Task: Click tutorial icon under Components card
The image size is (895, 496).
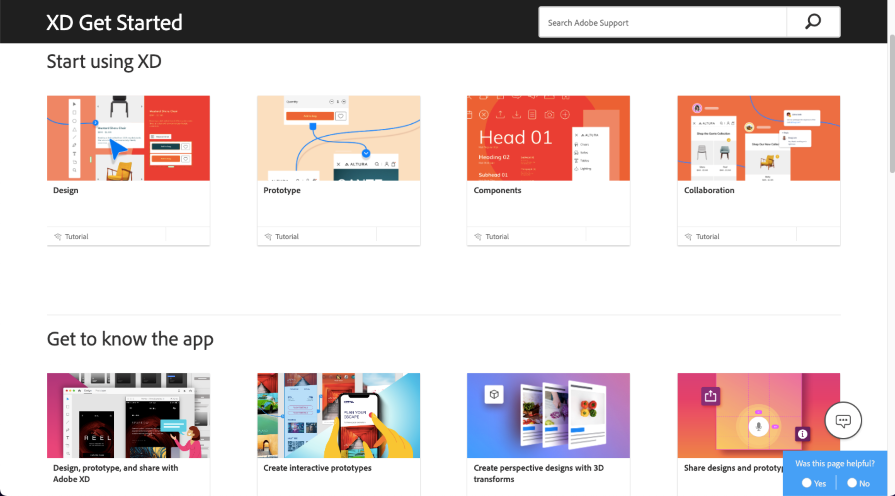Action: (478, 237)
